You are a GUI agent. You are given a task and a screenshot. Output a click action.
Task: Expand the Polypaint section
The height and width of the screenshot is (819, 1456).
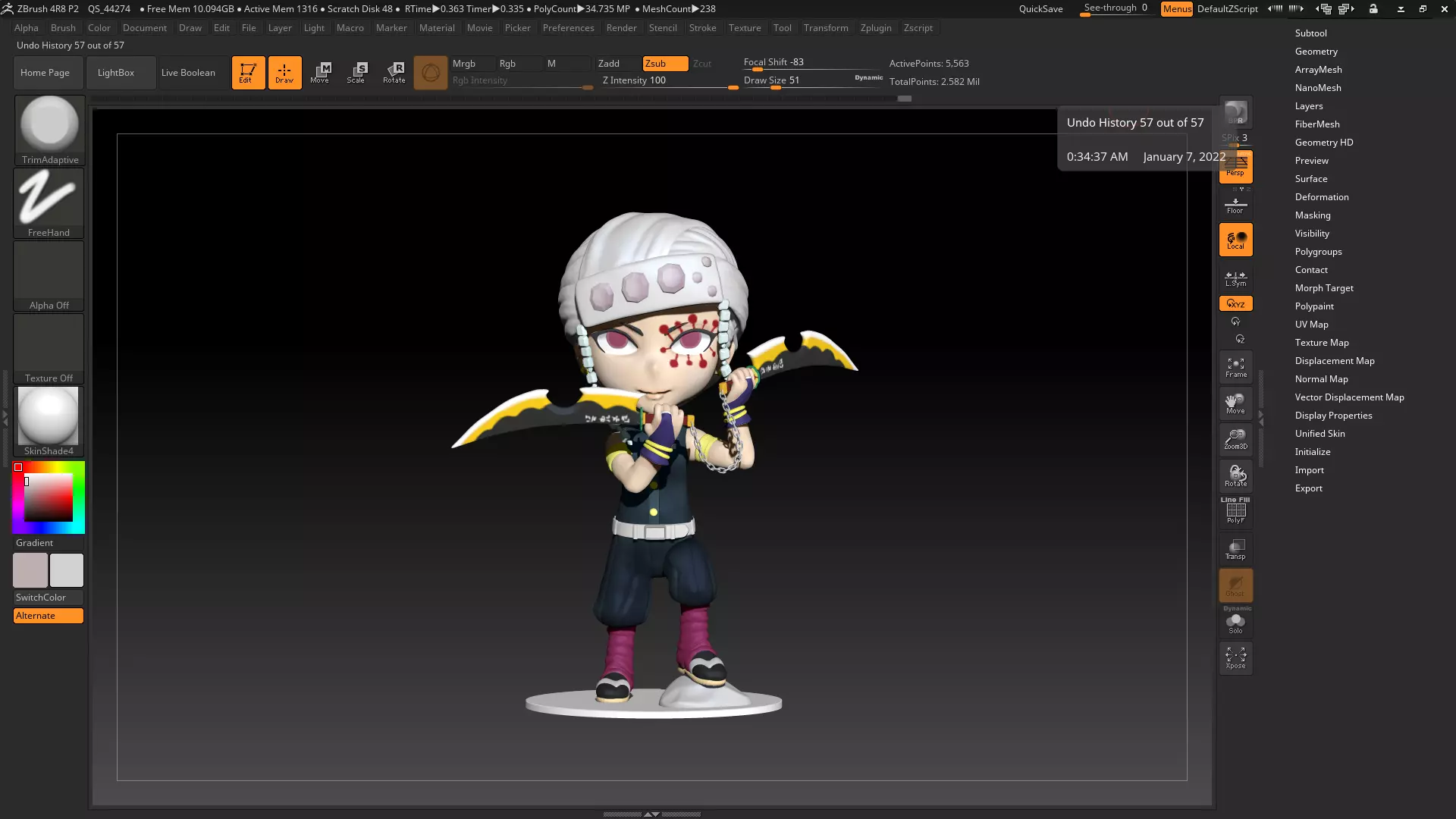tap(1314, 306)
